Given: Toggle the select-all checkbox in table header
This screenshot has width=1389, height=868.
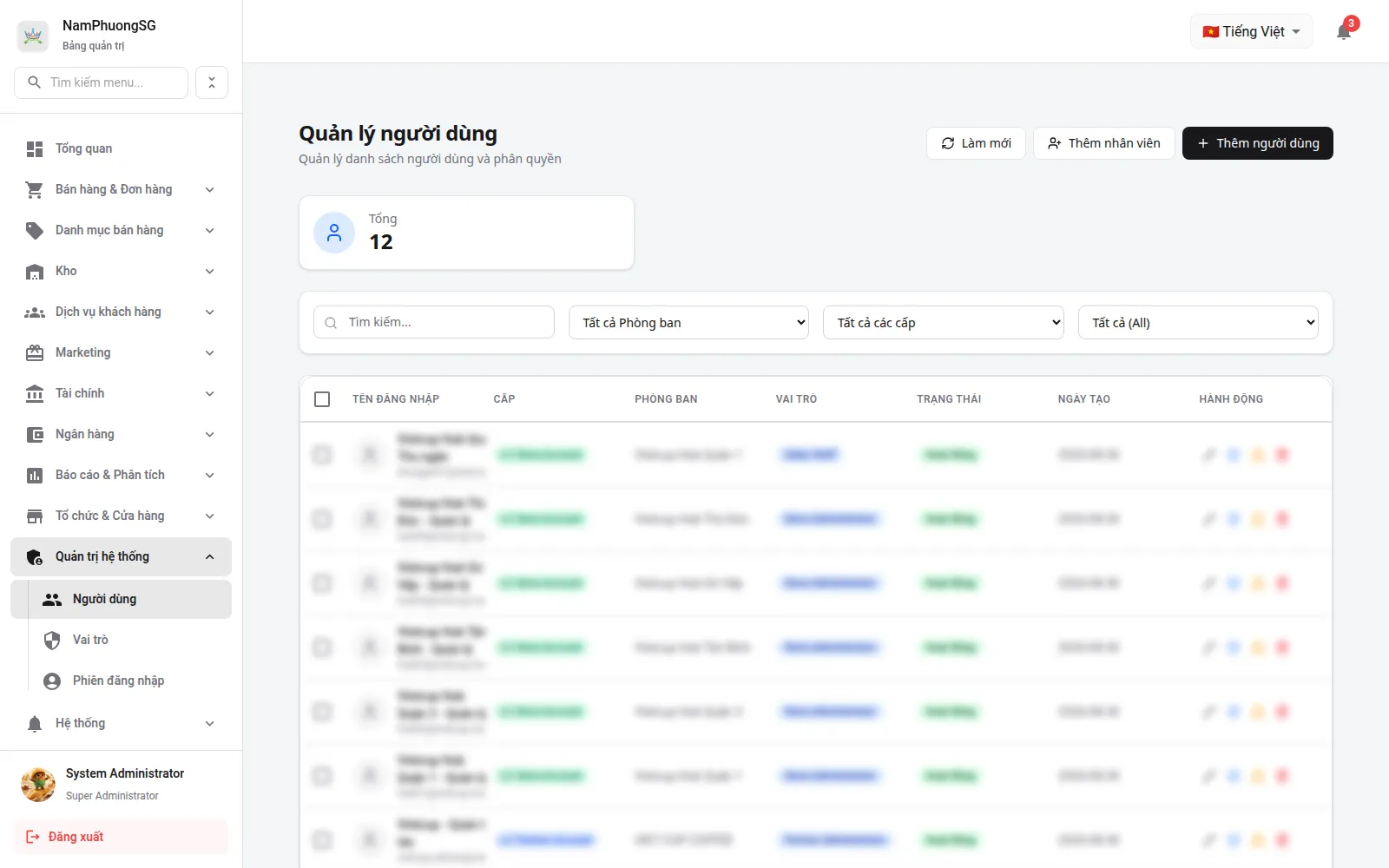Looking at the screenshot, I should pyautogui.click(x=322, y=399).
